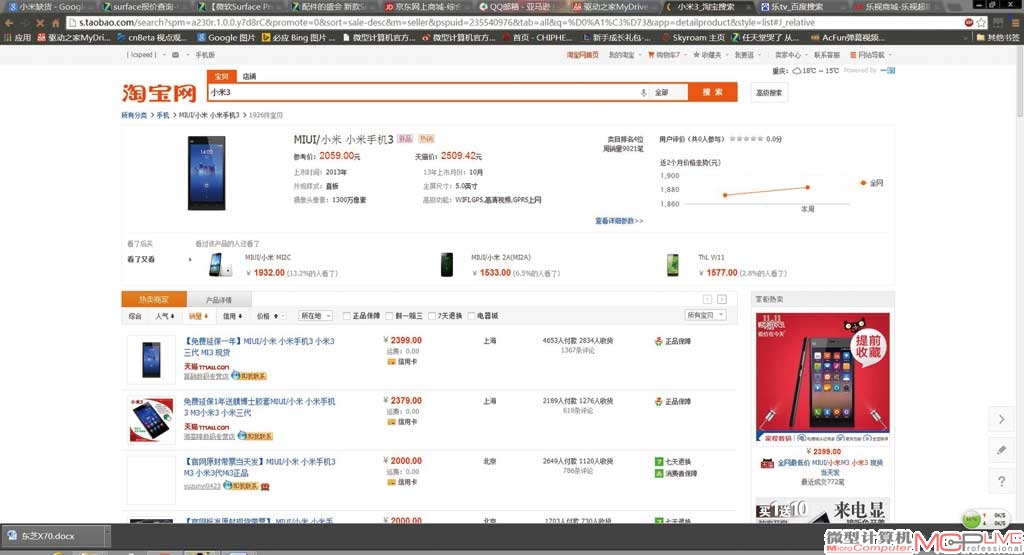Viewport: 1024px width, 555px height.
Task: Open the MIUI/小米 MI2C product thumbnail
Action: pos(220,264)
